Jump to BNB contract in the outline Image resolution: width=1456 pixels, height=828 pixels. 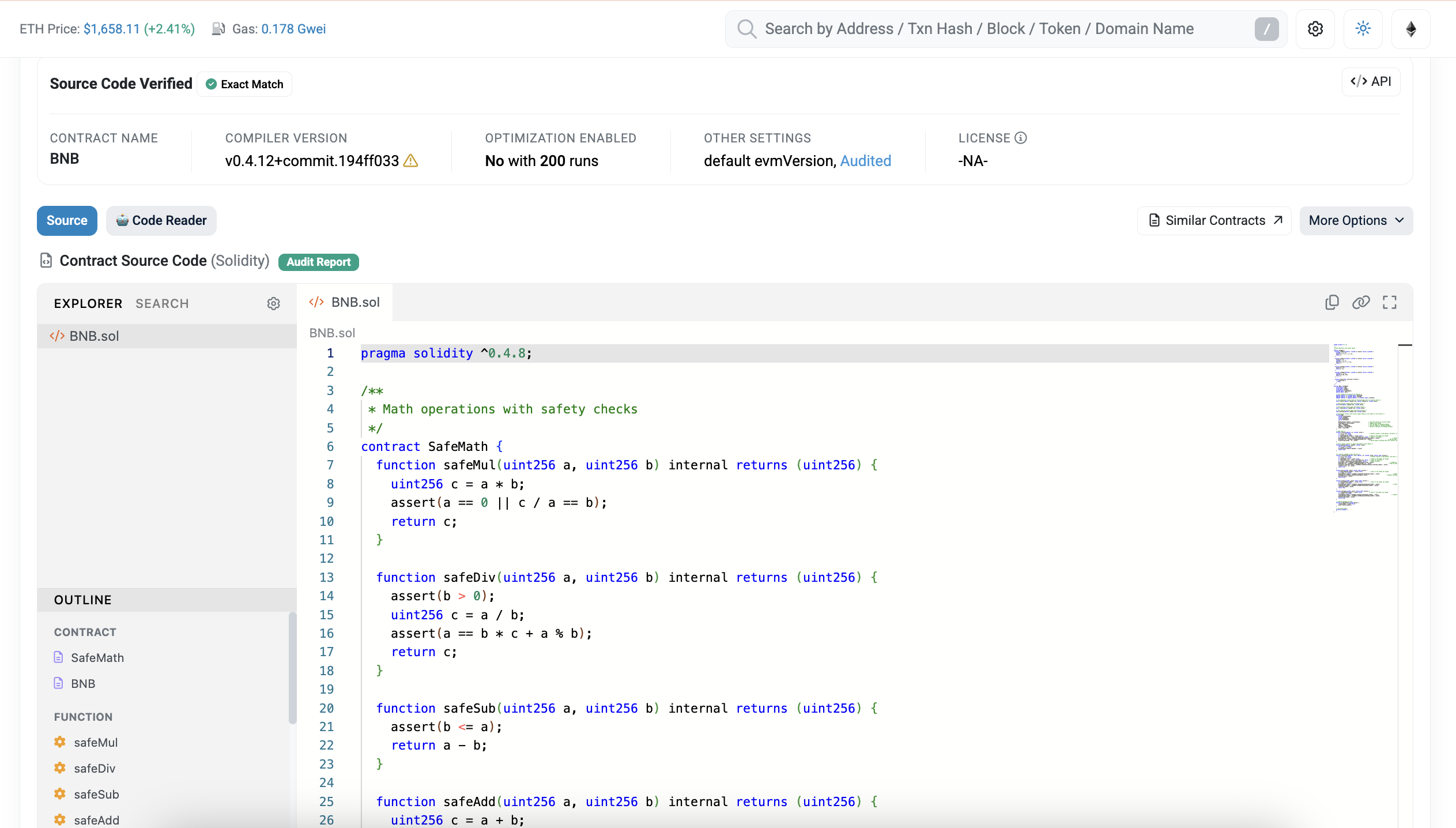click(x=83, y=683)
